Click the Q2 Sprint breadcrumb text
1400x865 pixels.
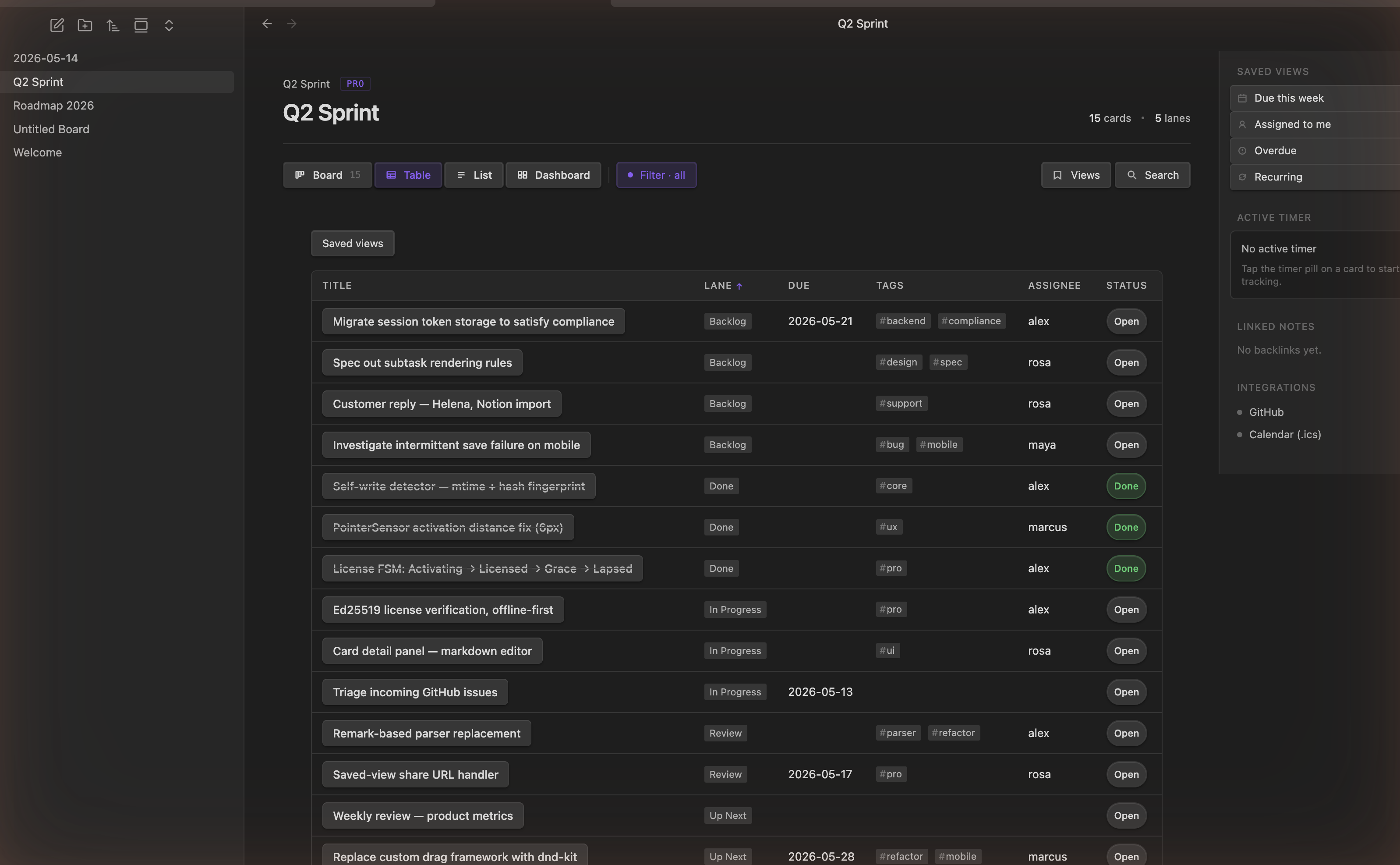pyautogui.click(x=306, y=84)
